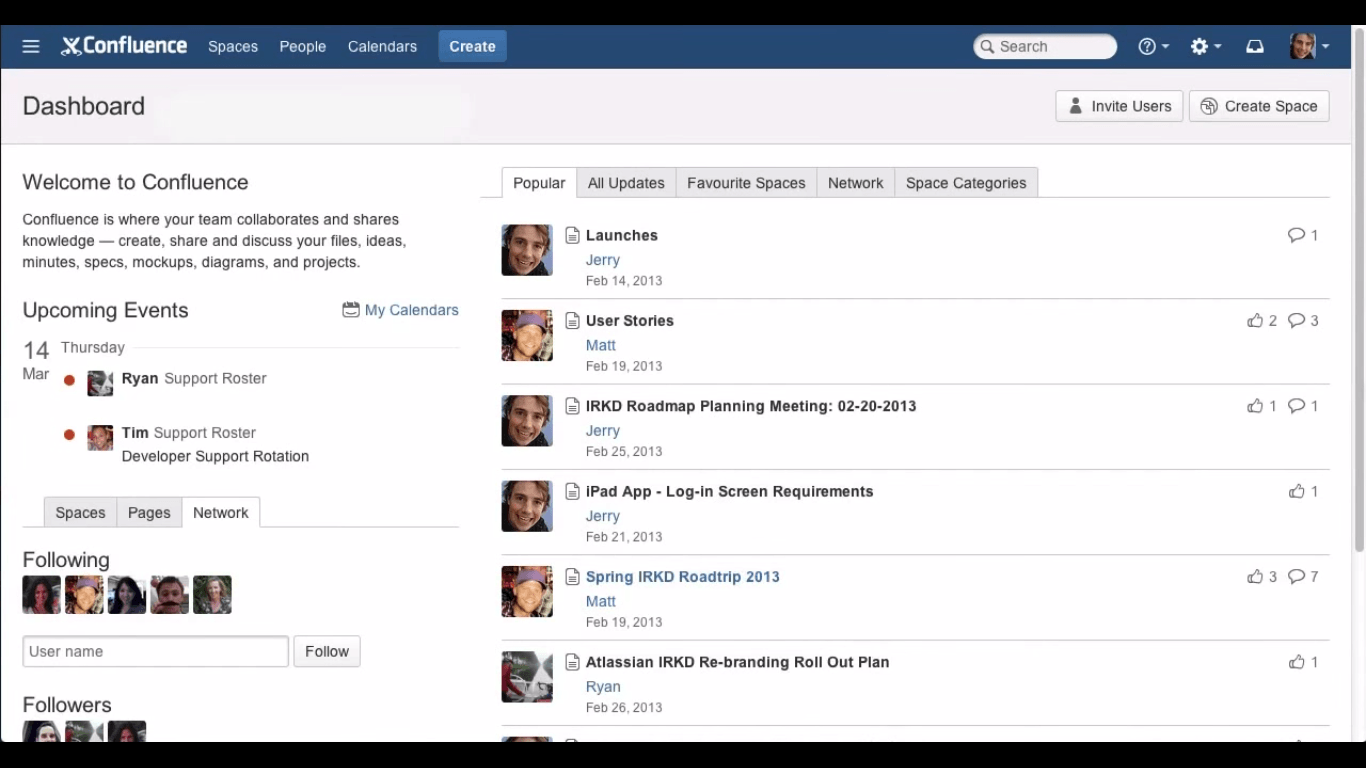Open the settings gear dropdown
This screenshot has height=768, width=1366.
point(1206,46)
